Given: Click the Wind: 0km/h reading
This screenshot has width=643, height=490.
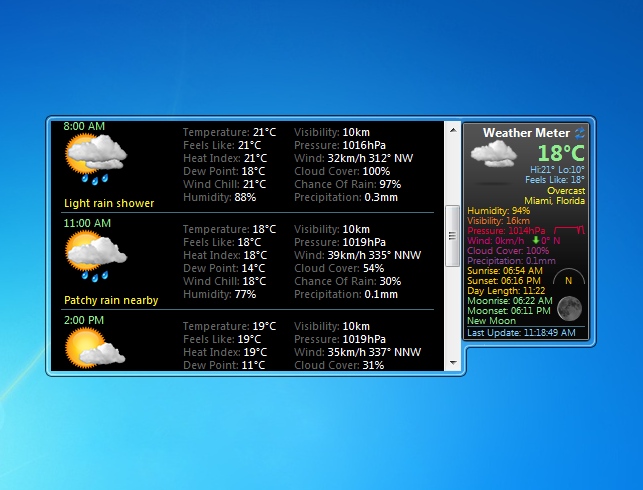Looking at the screenshot, I should point(496,241).
